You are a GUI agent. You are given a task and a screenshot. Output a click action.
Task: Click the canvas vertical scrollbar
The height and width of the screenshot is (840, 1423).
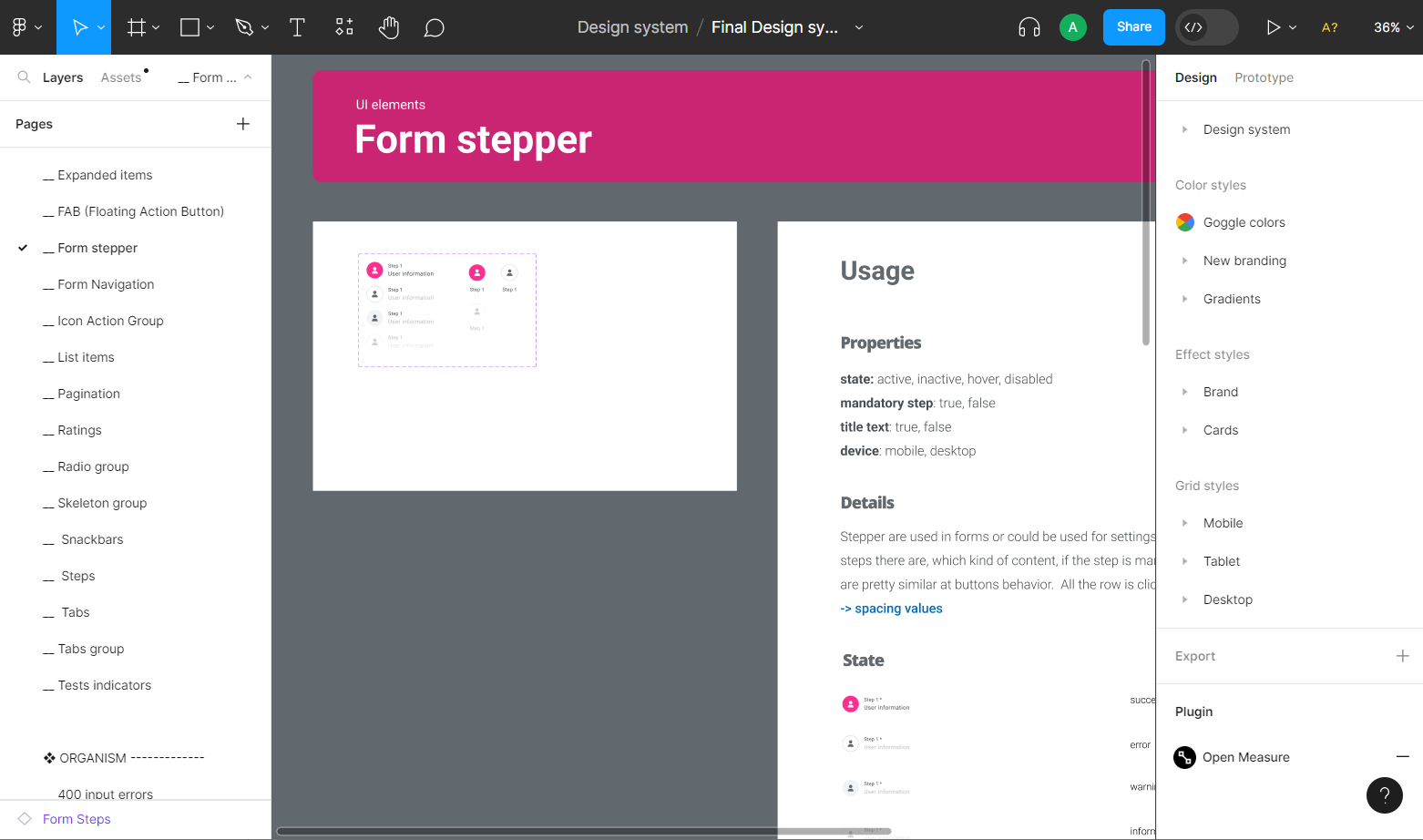1146,202
